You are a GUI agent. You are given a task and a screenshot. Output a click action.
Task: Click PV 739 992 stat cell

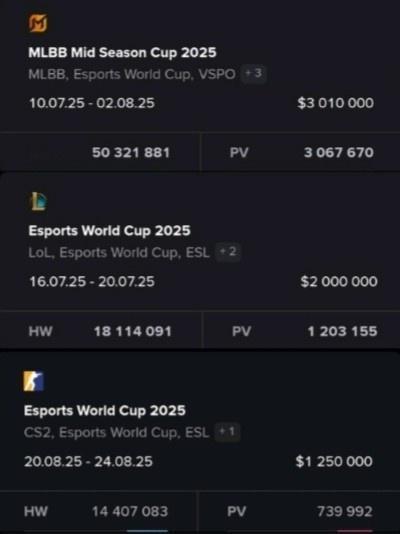(299, 511)
